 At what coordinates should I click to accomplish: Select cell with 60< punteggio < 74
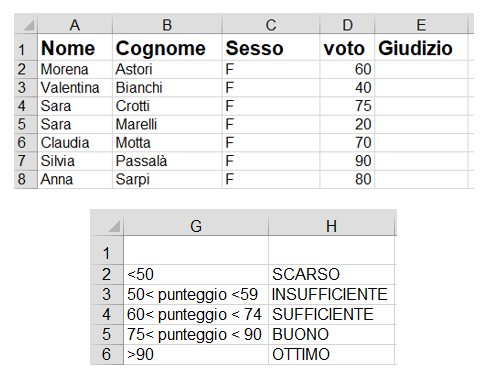[196, 314]
